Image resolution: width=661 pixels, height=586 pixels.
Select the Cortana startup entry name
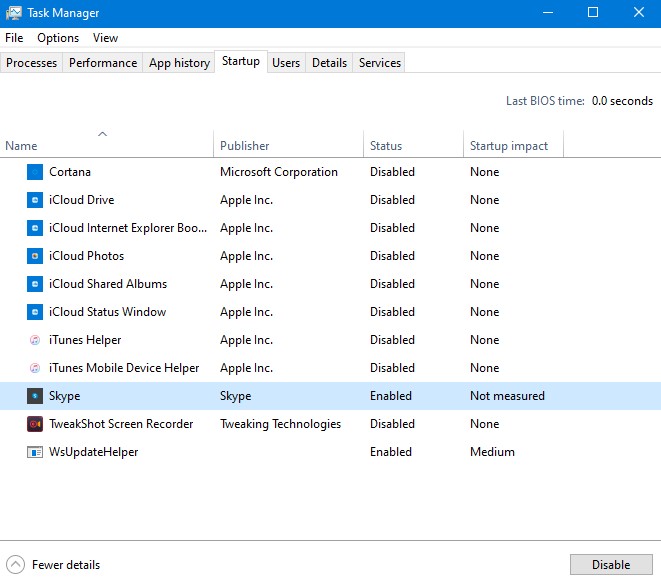(70, 172)
